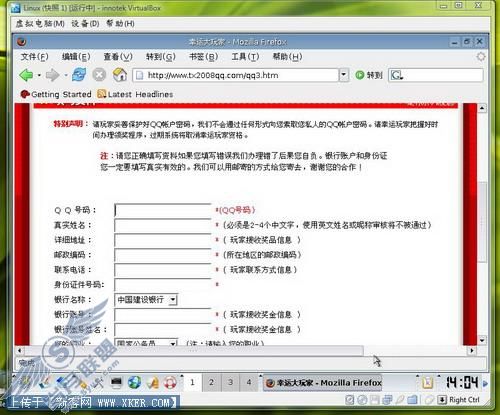Click the 联系电话 input field
The height and width of the screenshot is (415, 500).
point(163,270)
